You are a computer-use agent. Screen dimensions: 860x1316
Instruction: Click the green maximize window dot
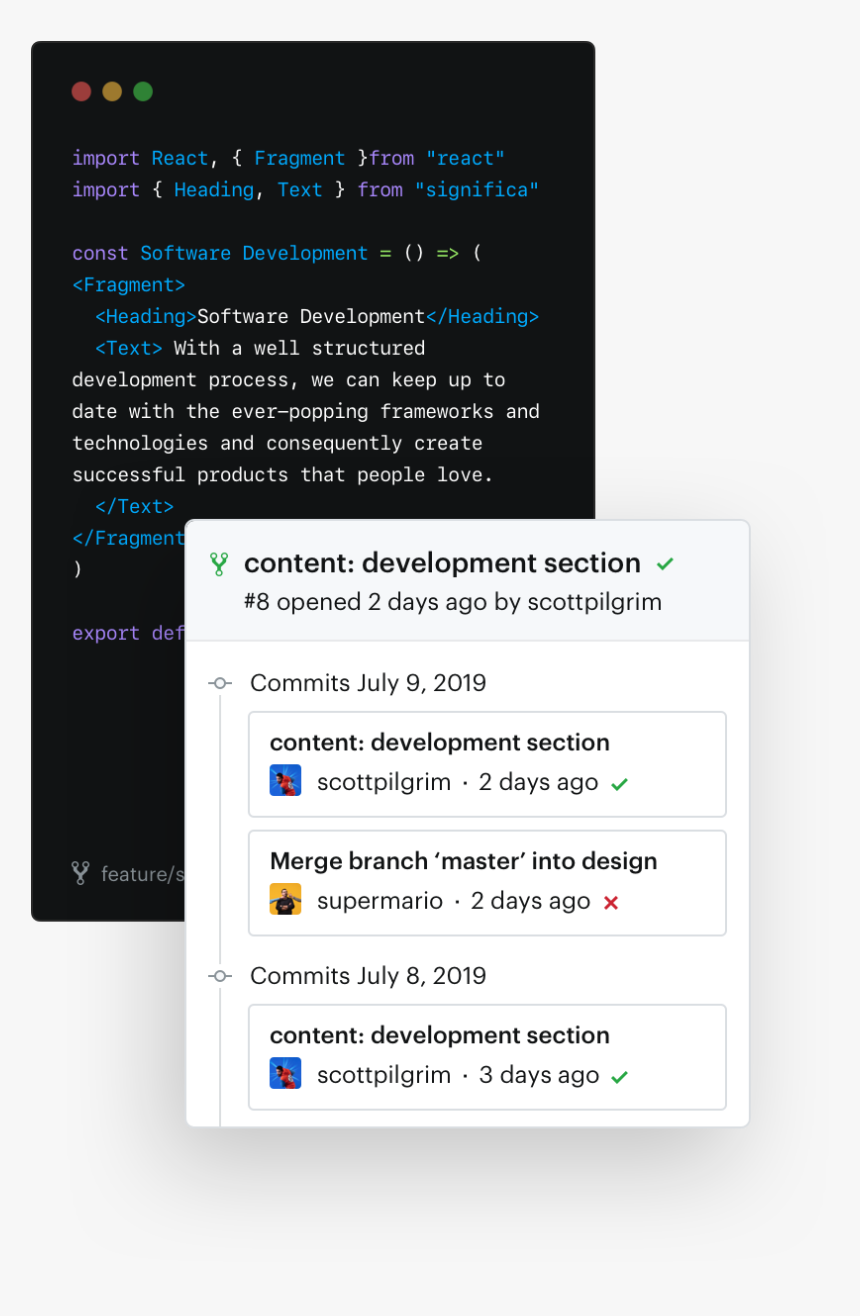143,92
